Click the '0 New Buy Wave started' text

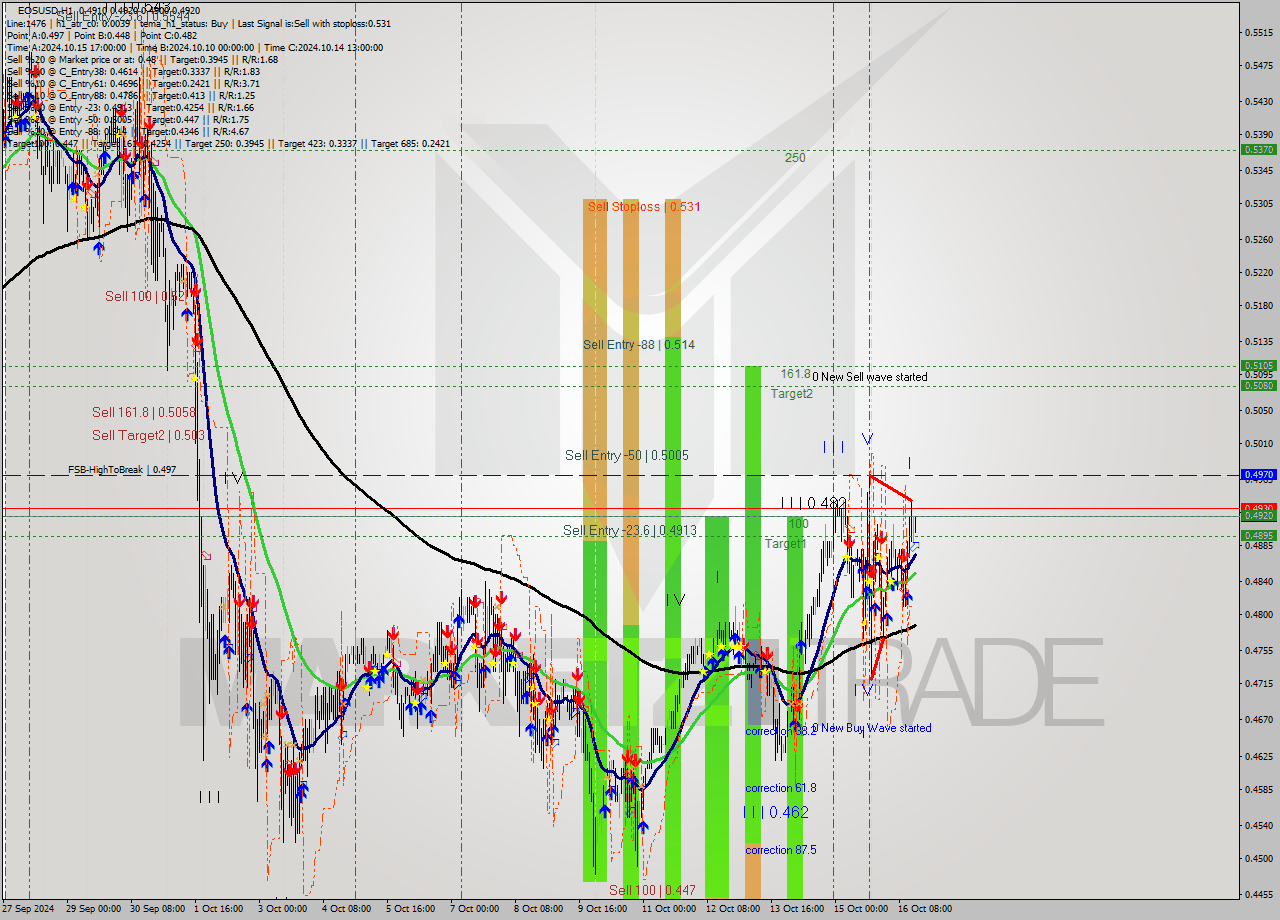point(871,728)
